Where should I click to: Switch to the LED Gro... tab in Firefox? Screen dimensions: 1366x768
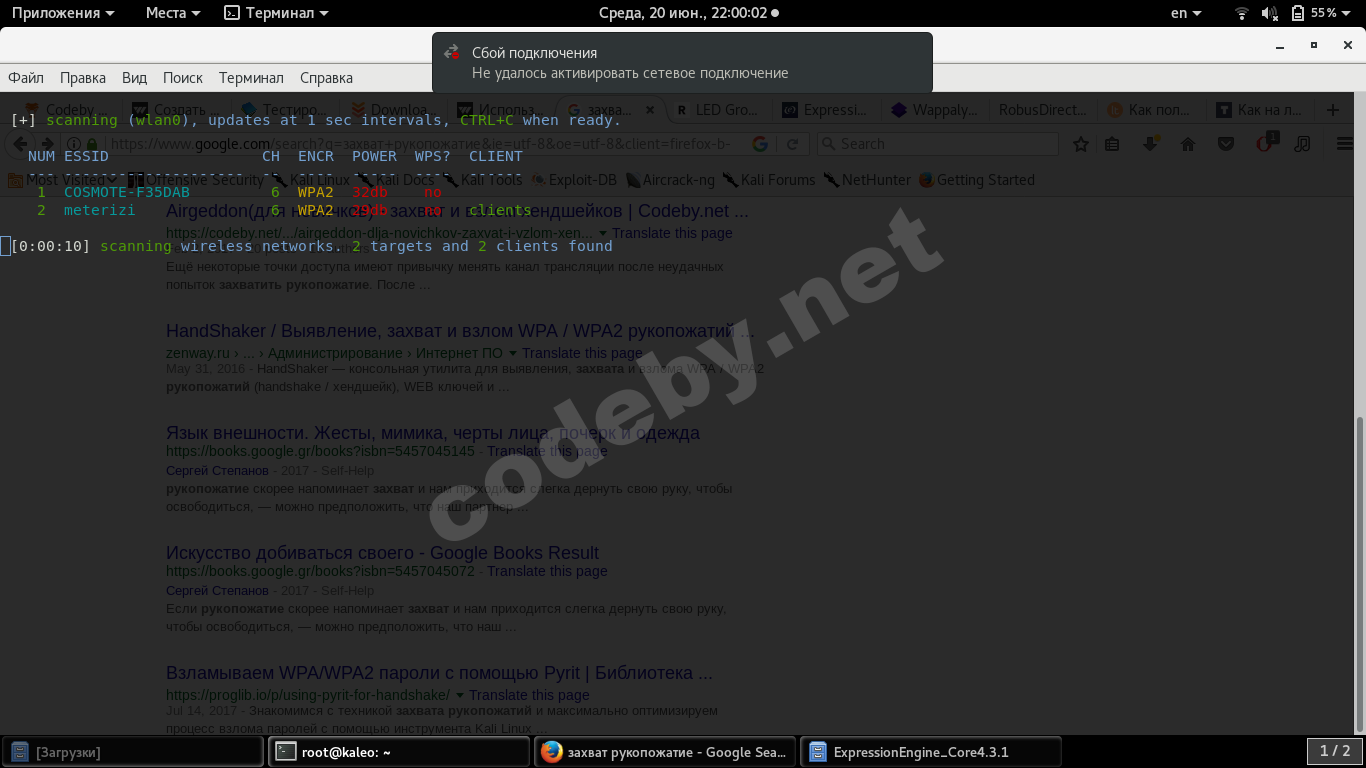click(x=717, y=110)
